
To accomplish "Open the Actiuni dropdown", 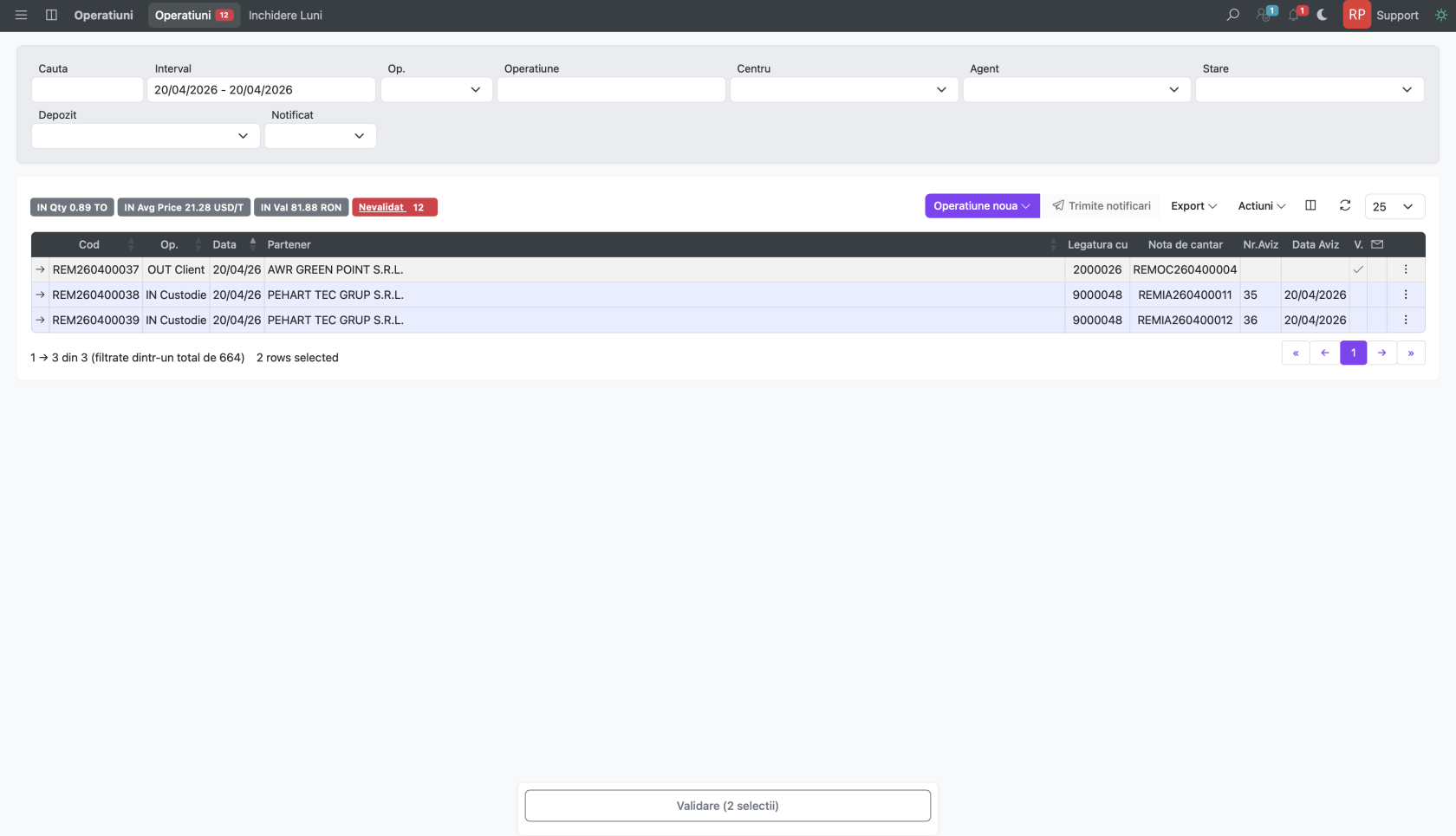I will point(1261,205).
